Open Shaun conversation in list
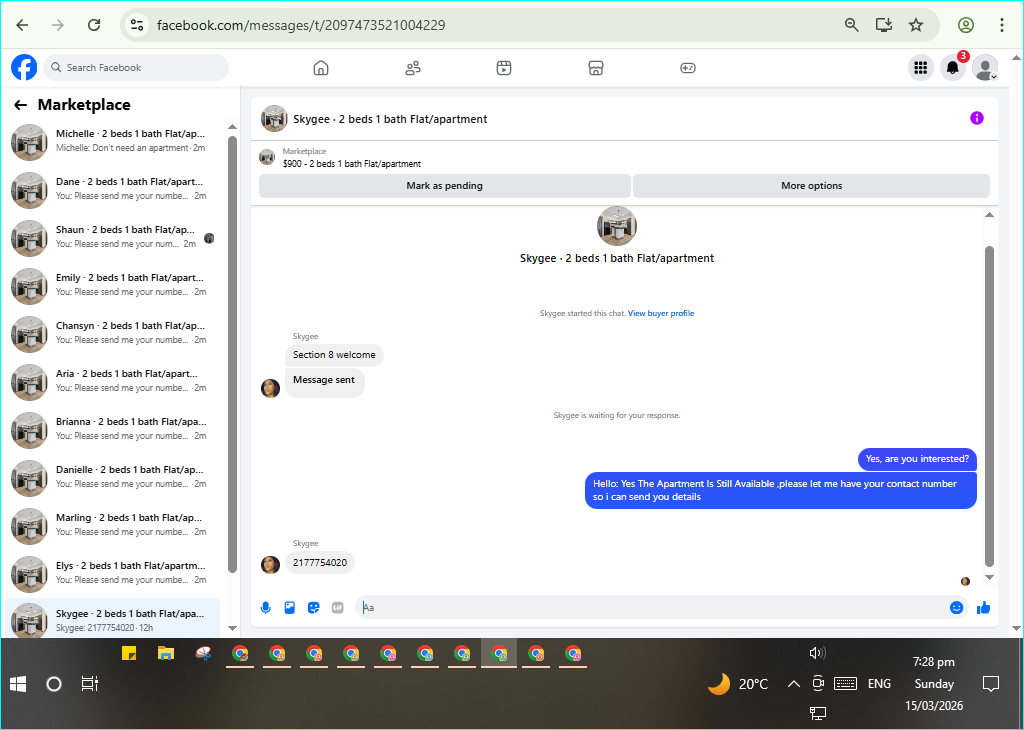The width and height of the screenshot is (1024, 730). [x=112, y=237]
